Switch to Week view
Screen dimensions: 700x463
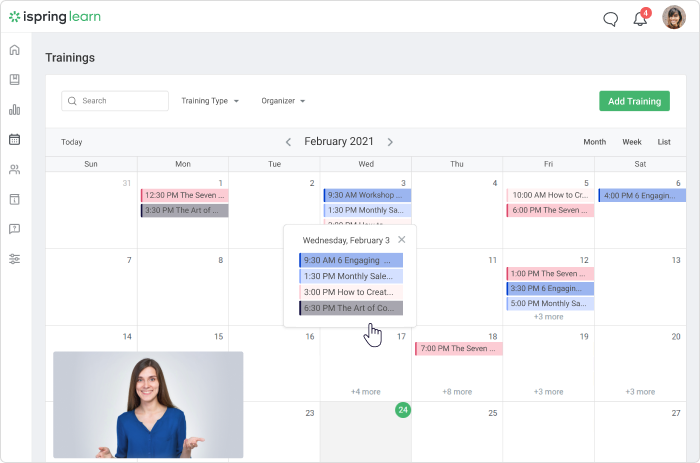click(632, 142)
